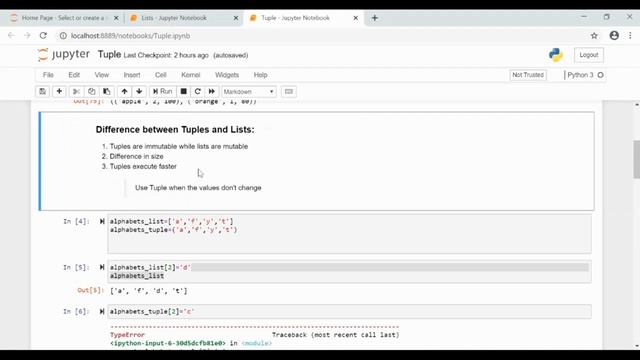Move selected cell up arrow
This screenshot has height=360, width=640.
124,91
